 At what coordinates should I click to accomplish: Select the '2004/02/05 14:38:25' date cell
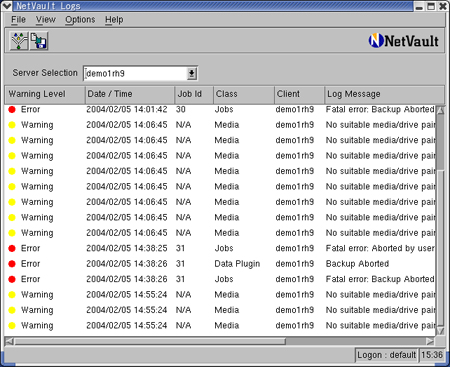pyautogui.click(x=127, y=248)
